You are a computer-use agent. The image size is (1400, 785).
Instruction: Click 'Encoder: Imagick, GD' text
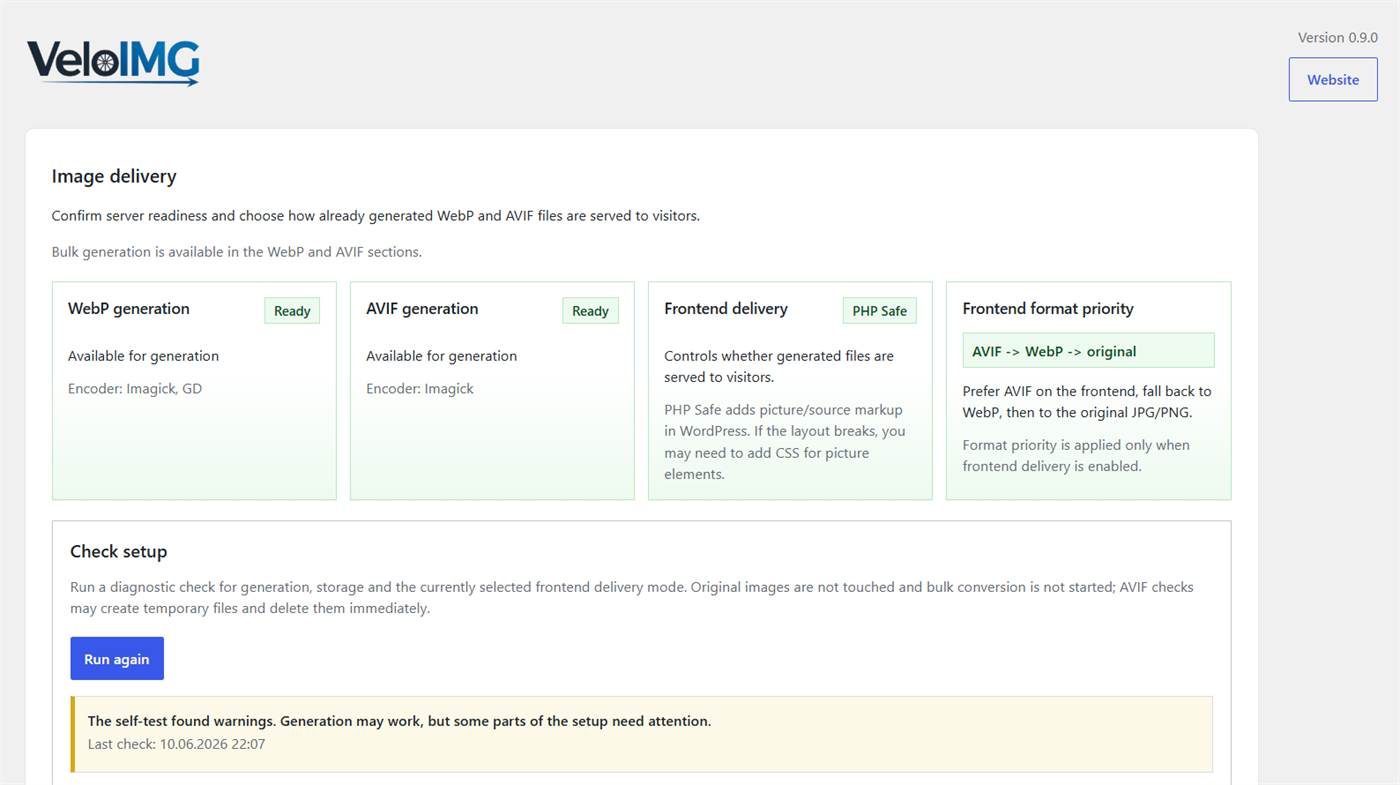[x=135, y=388]
